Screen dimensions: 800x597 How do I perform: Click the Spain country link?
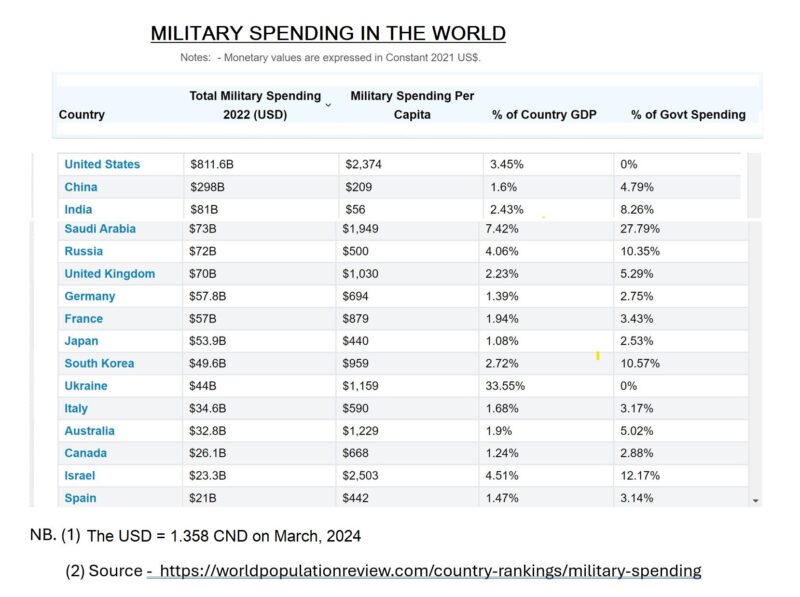tap(81, 498)
